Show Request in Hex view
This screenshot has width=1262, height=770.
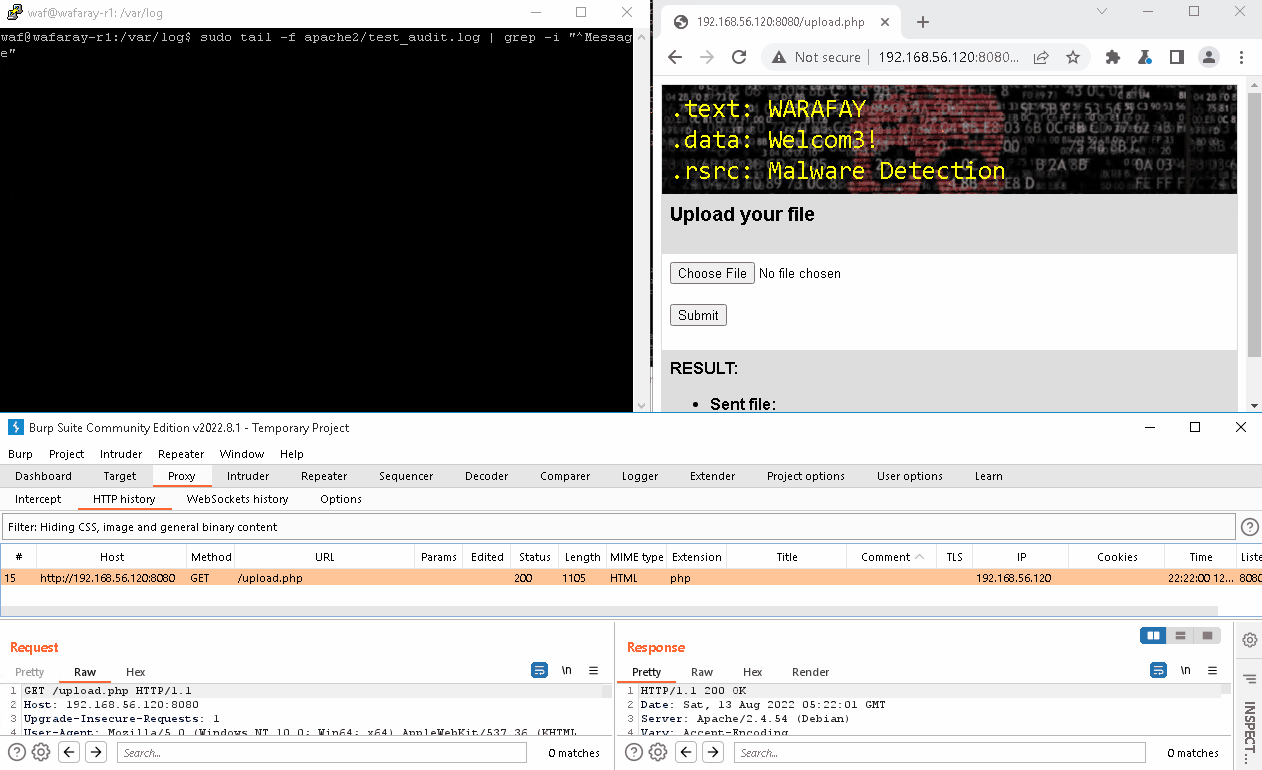click(x=135, y=672)
